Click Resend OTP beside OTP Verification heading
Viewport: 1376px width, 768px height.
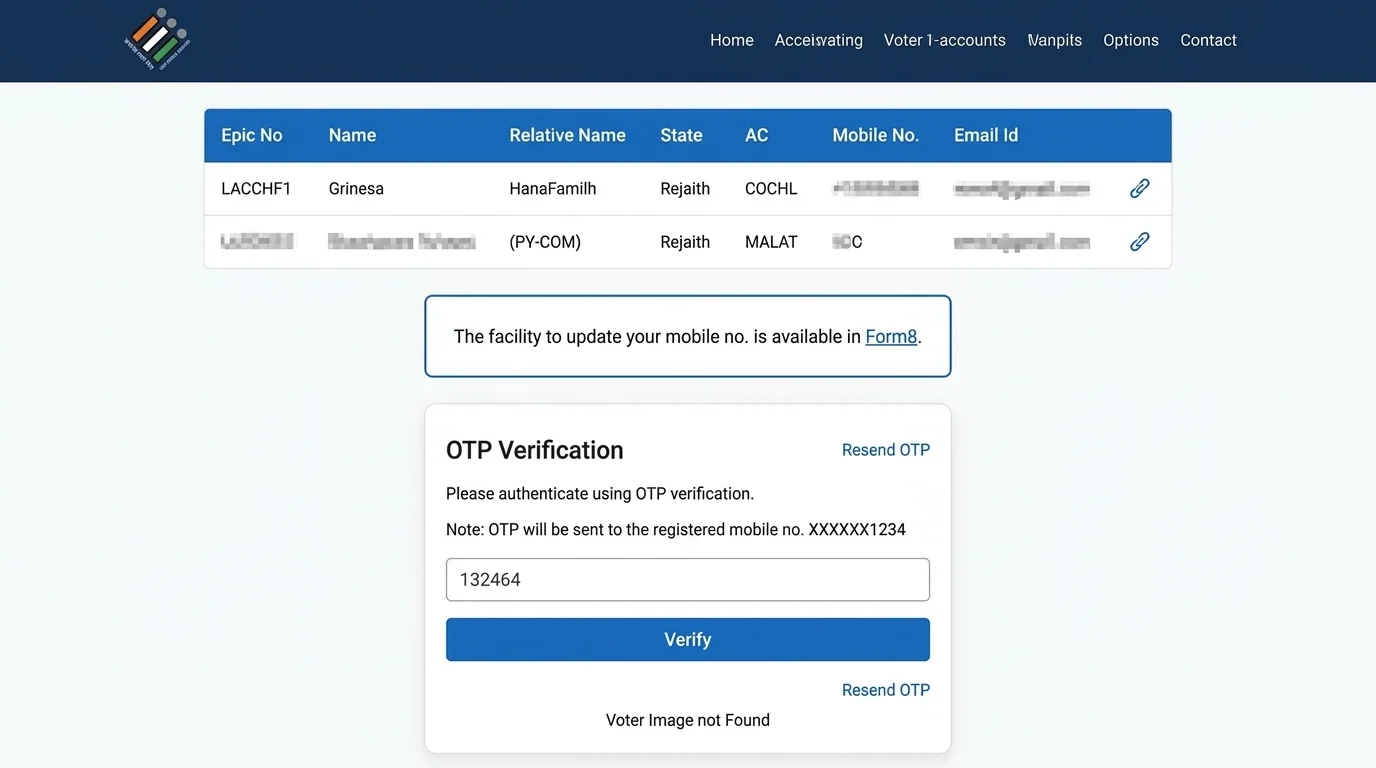(886, 450)
